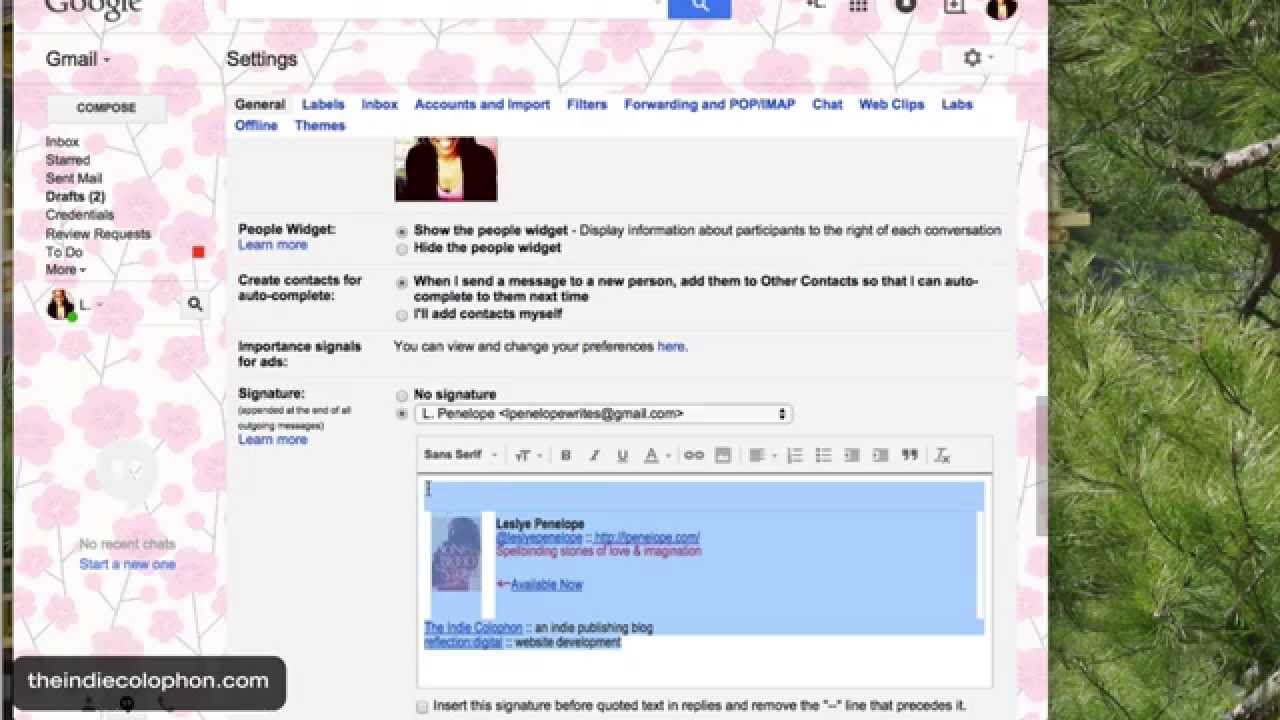
Task: Click the profile picture thumbnail in settings
Action: pyautogui.click(x=446, y=169)
